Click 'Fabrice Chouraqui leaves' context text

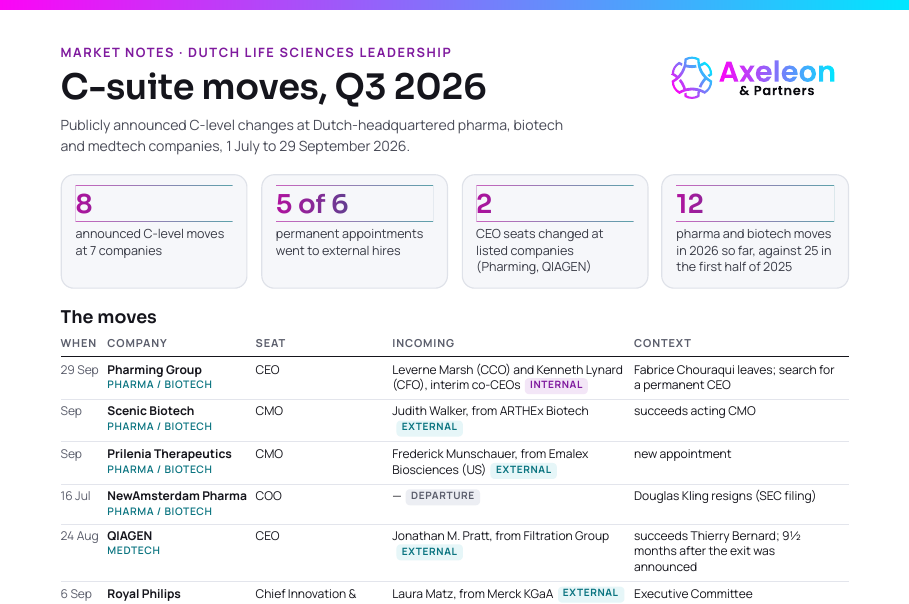coord(703,370)
